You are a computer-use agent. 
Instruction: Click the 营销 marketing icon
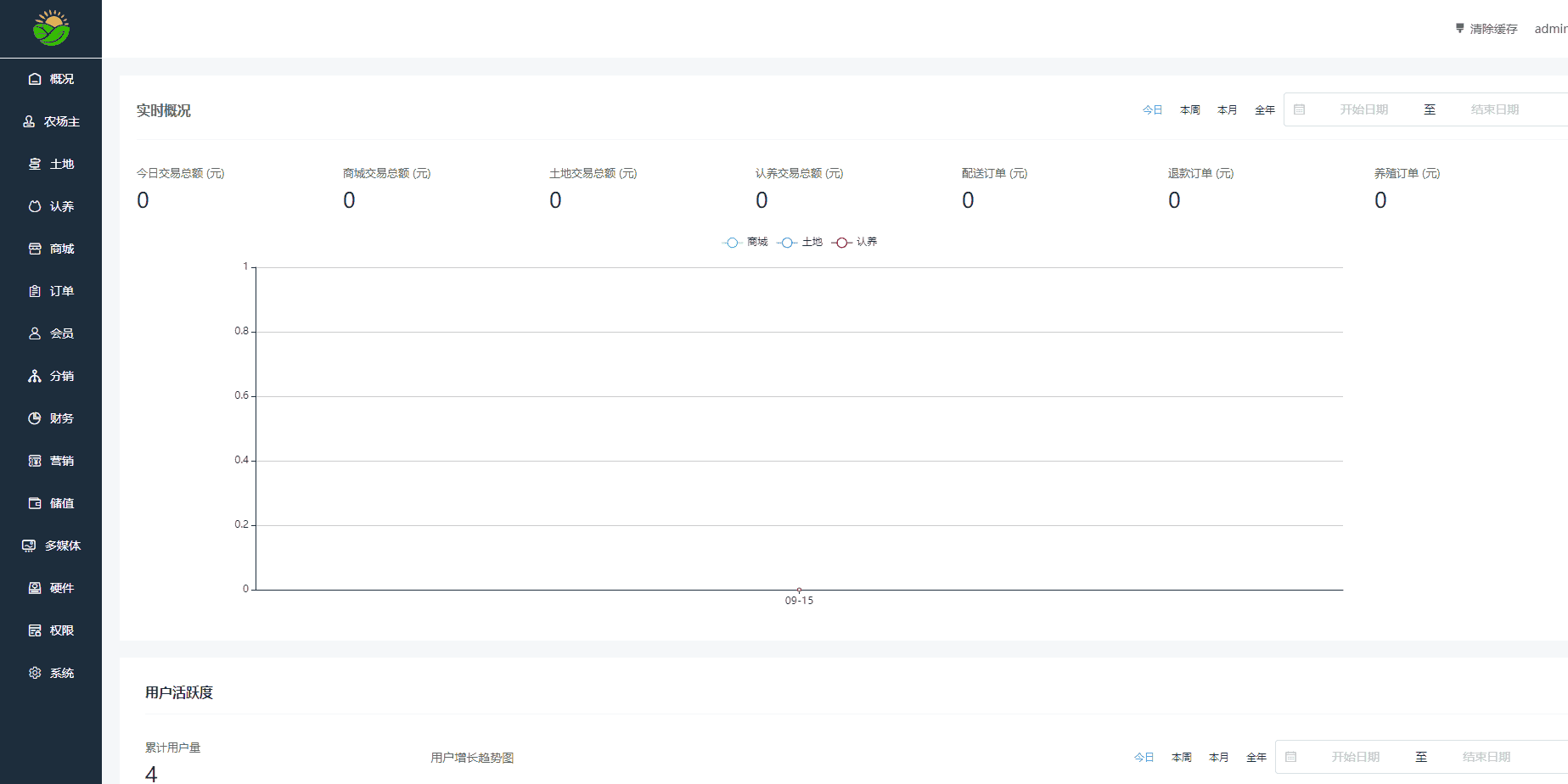point(35,461)
